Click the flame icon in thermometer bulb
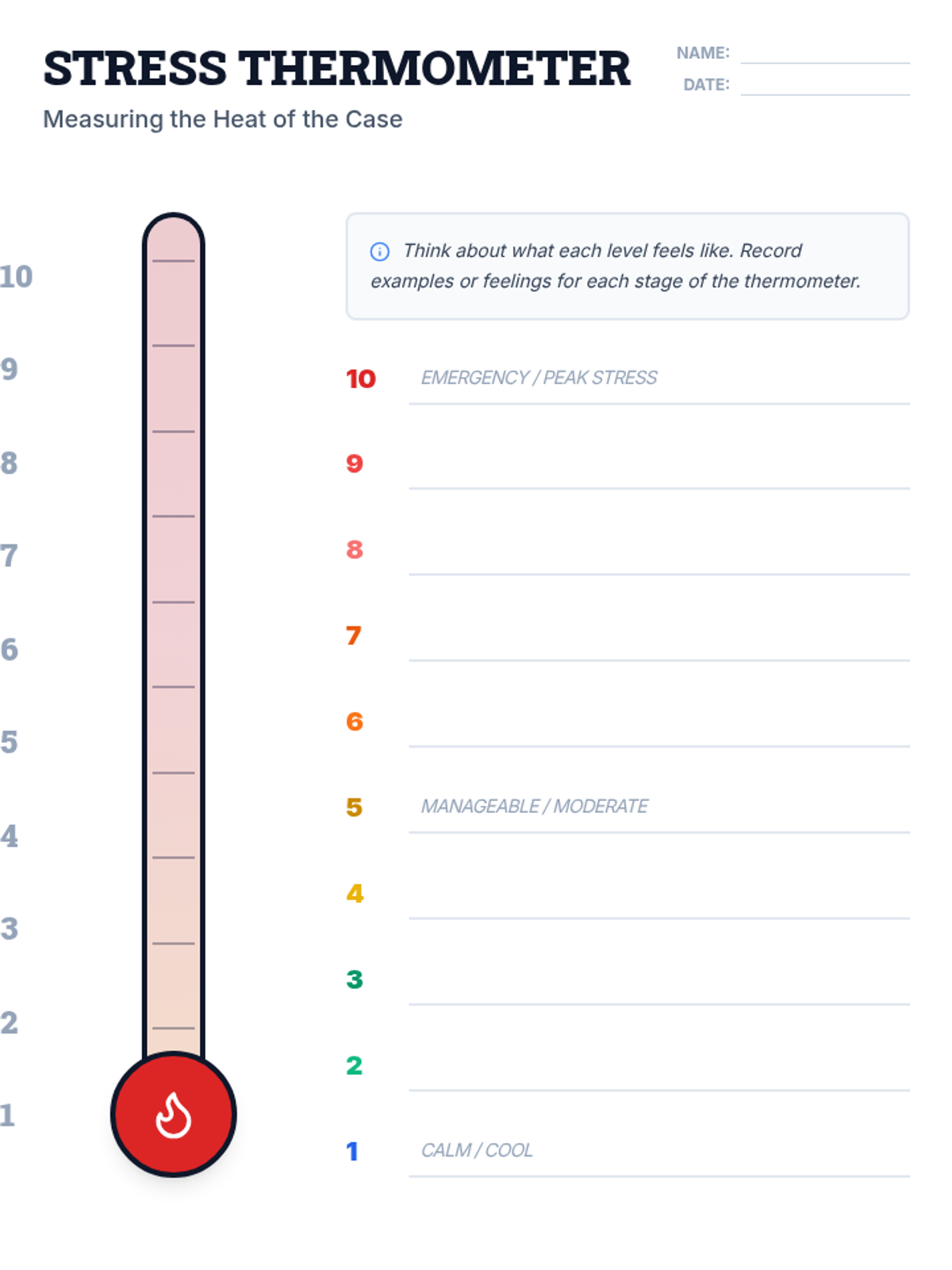This screenshot has width=952, height=1270. (173, 1115)
